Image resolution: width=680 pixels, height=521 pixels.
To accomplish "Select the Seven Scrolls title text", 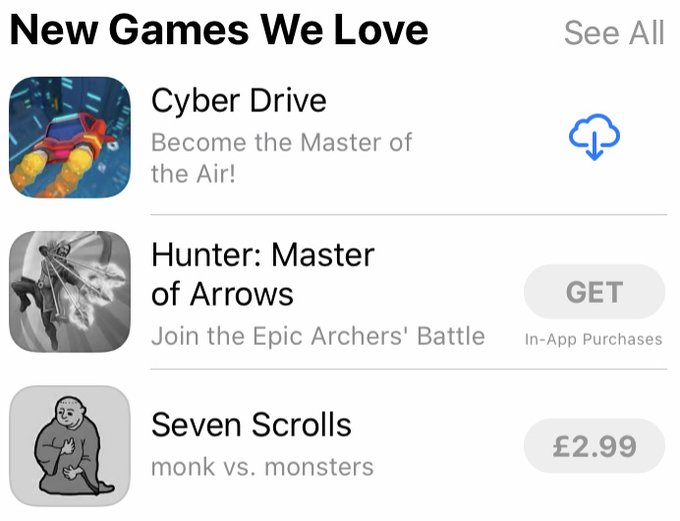I will (x=251, y=424).
